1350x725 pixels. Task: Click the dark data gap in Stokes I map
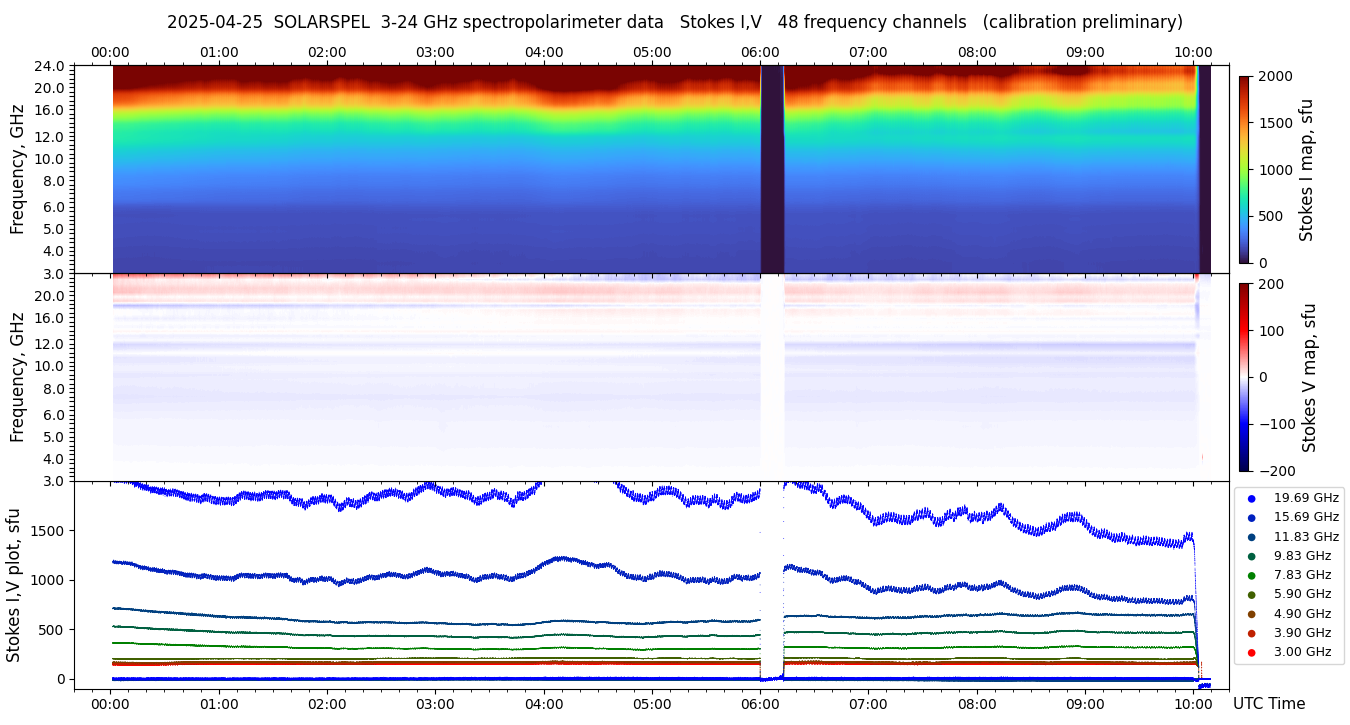click(x=772, y=169)
